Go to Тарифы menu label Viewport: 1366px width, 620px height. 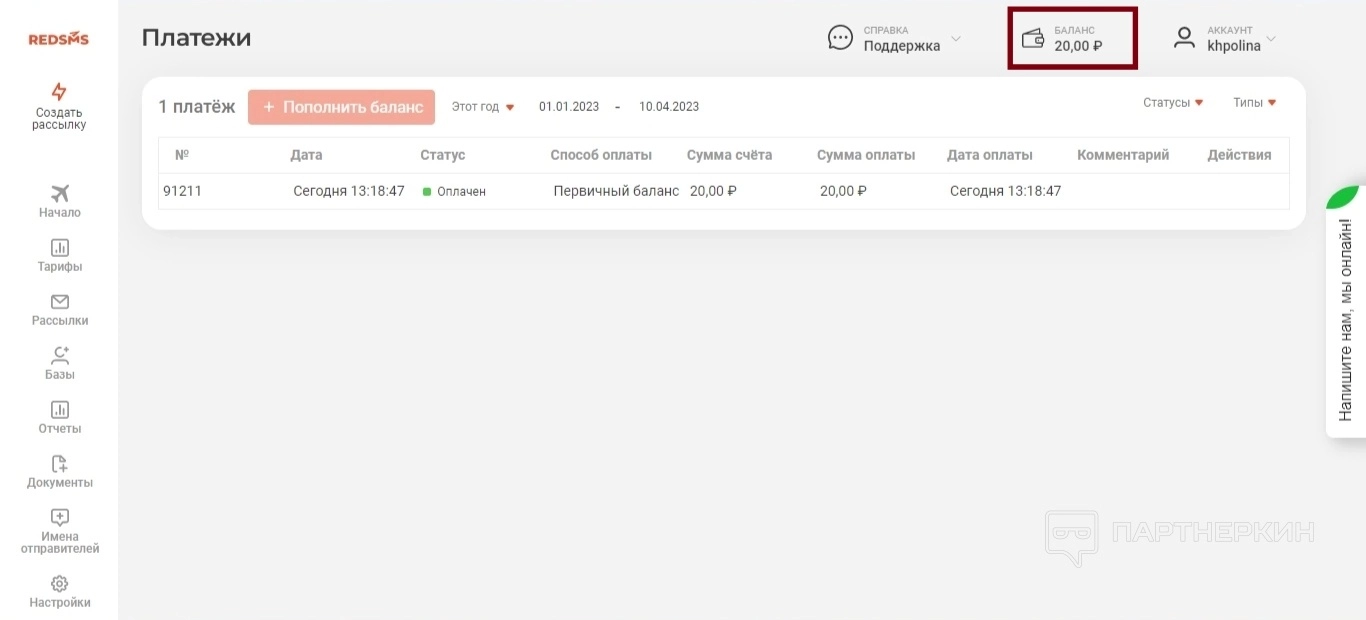60,267
